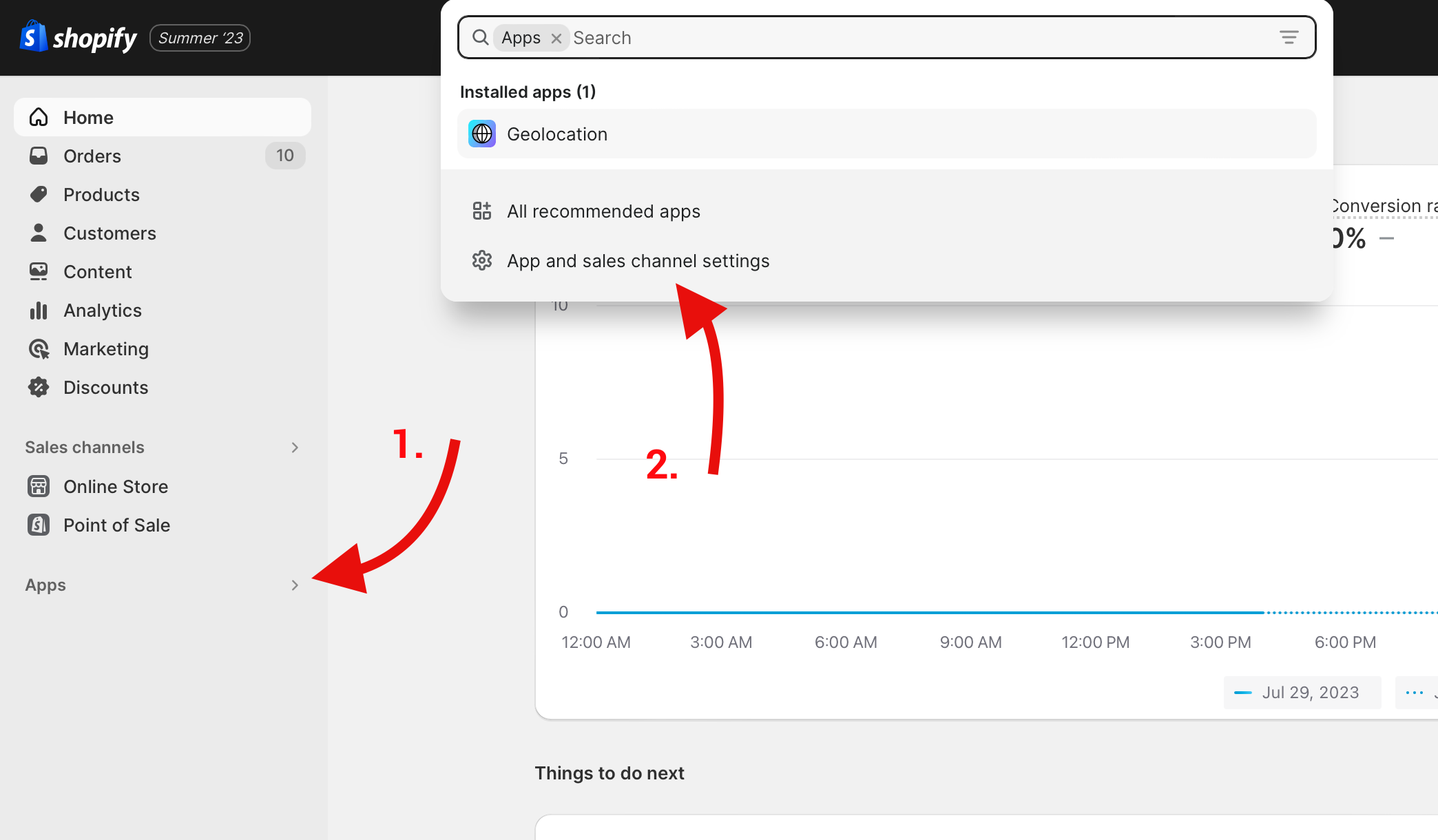1438x840 pixels.
Task: Click the Conversion rate metric label
Action: click(x=1384, y=206)
